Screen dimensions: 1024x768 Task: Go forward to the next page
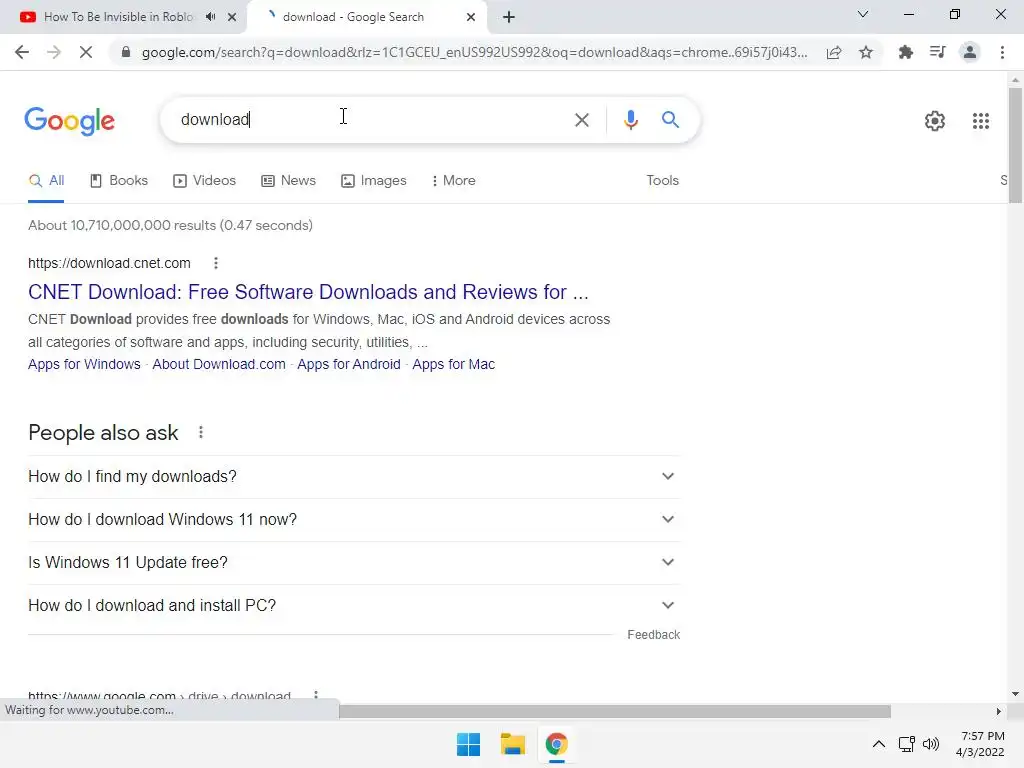54,52
